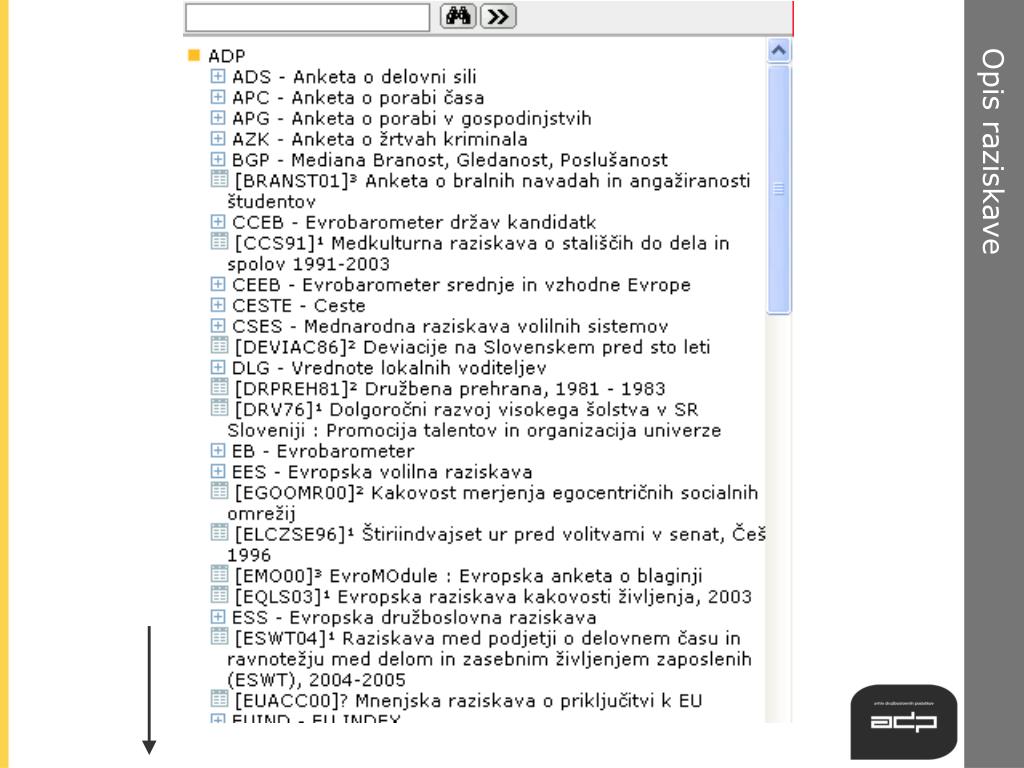Image resolution: width=1024 pixels, height=768 pixels.
Task: Expand EES - Evropska volilna raziskava
Action: [217, 472]
